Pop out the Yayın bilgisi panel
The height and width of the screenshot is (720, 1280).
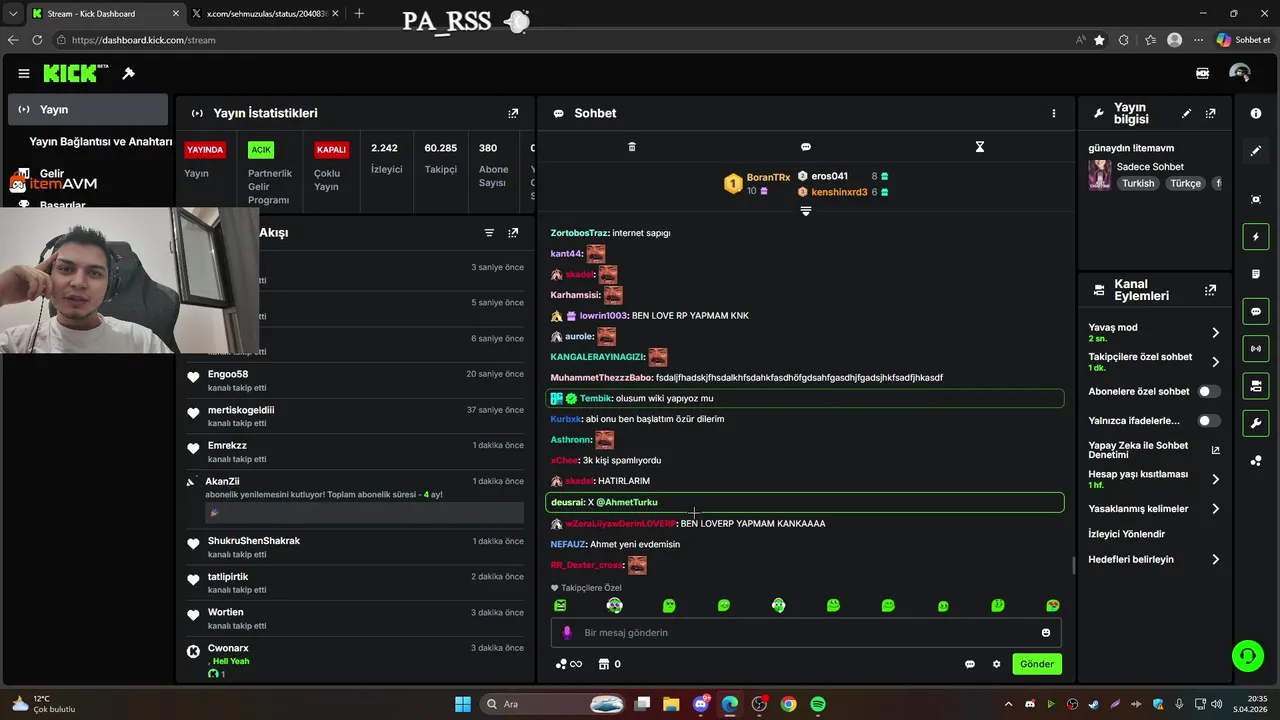pos(1210,113)
